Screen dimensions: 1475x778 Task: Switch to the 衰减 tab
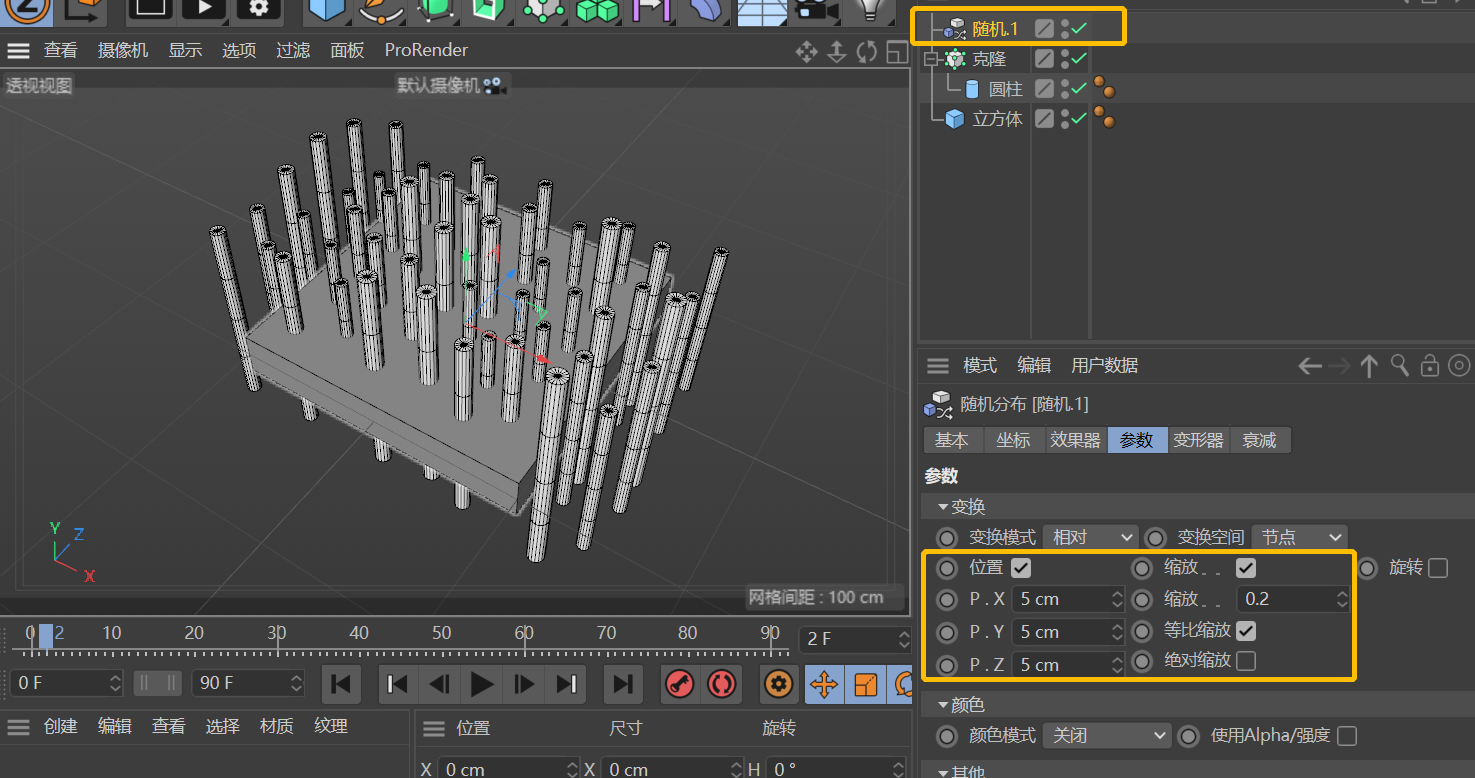click(x=1259, y=440)
